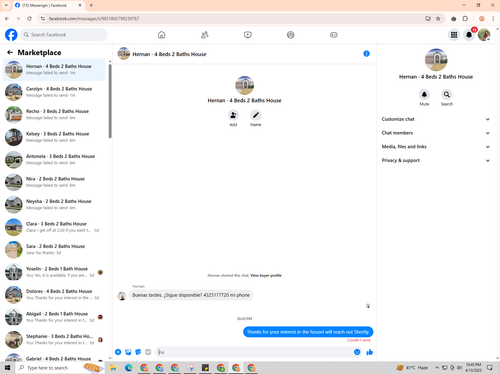Open the Friends icon in top navigation
This screenshot has height=374, width=500.
pyautogui.click(x=205, y=35)
